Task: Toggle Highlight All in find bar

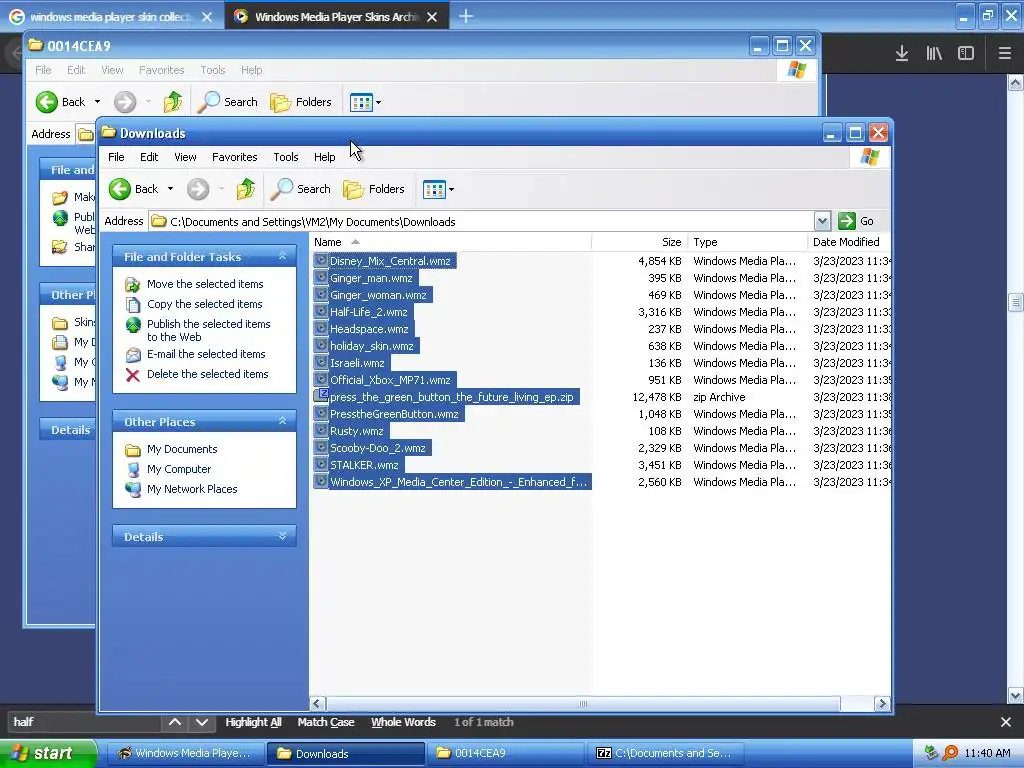Action: pyautogui.click(x=253, y=722)
